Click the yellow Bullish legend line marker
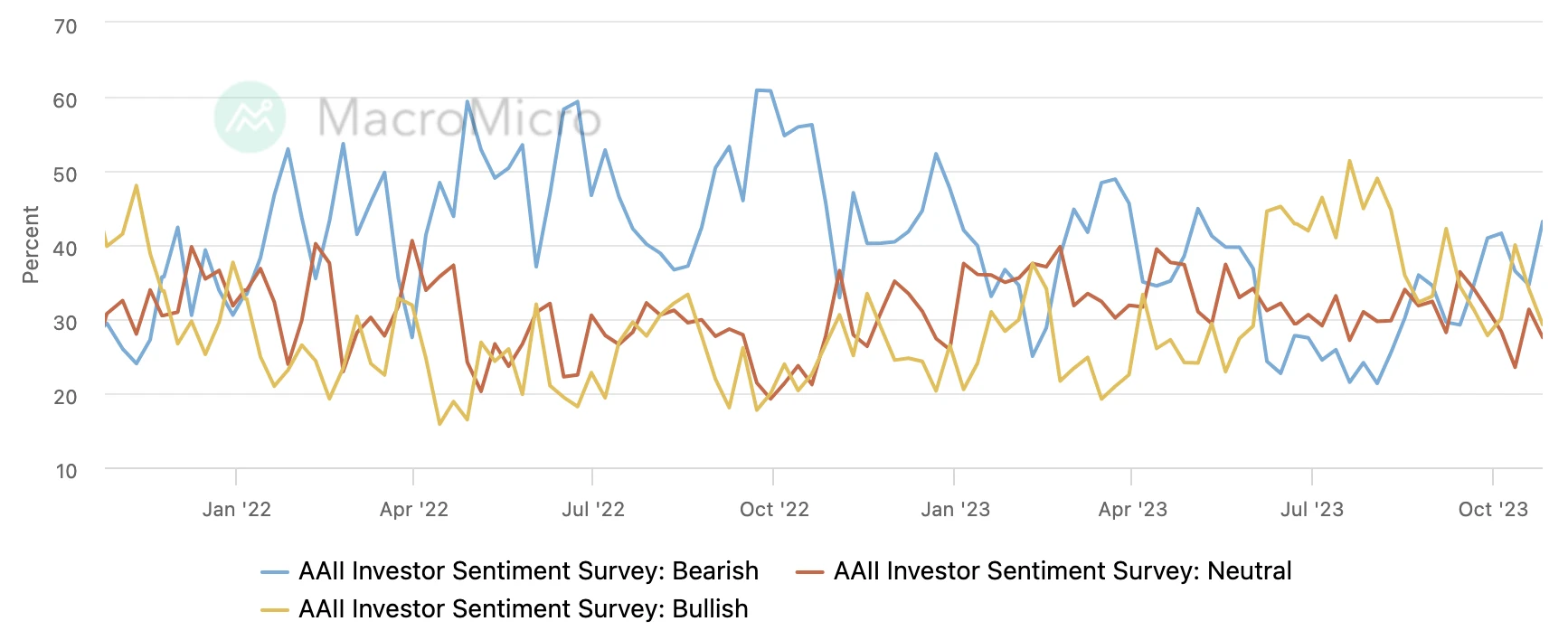The image size is (1568, 640). (275, 610)
